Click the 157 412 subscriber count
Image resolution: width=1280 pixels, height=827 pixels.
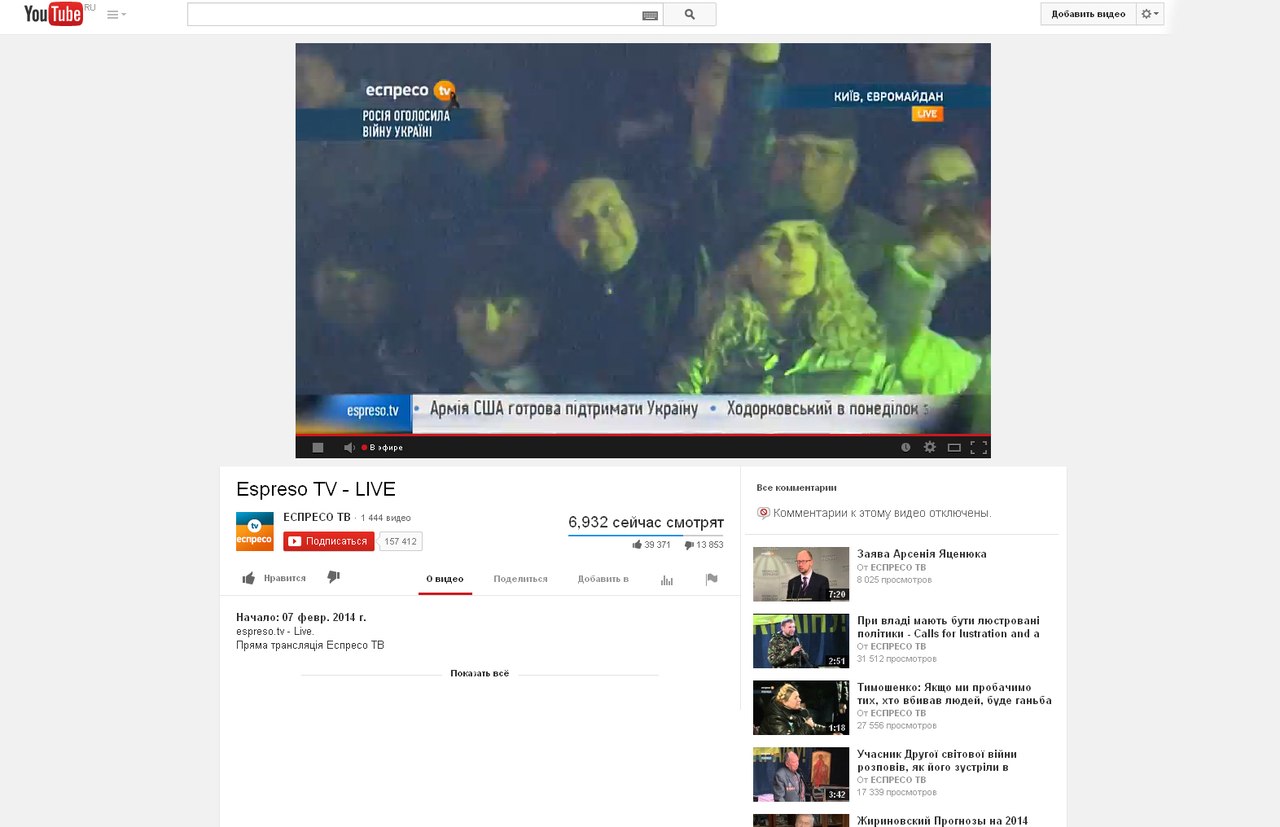401,541
